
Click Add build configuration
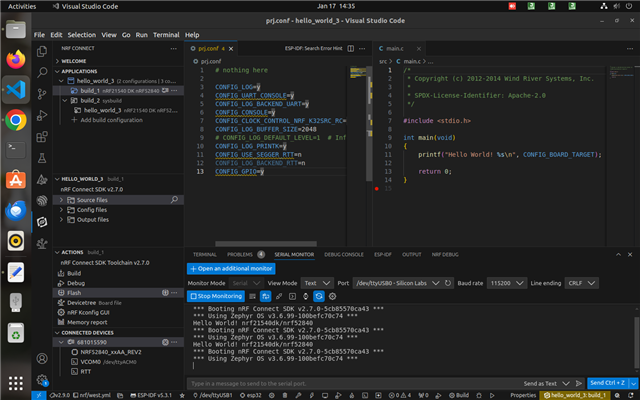tap(107, 120)
